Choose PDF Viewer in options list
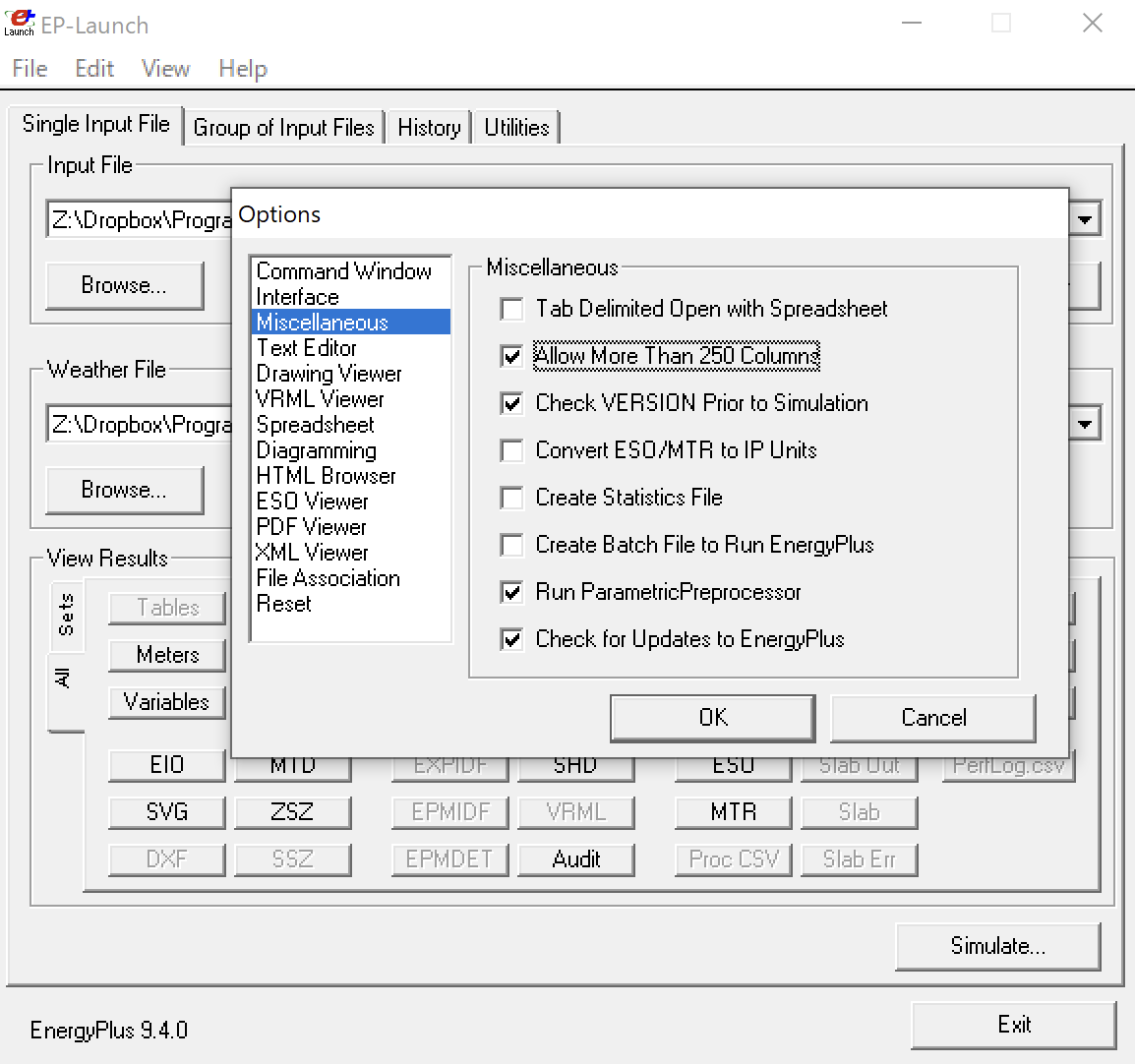The width and height of the screenshot is (1135, 1064). point(351,527)
